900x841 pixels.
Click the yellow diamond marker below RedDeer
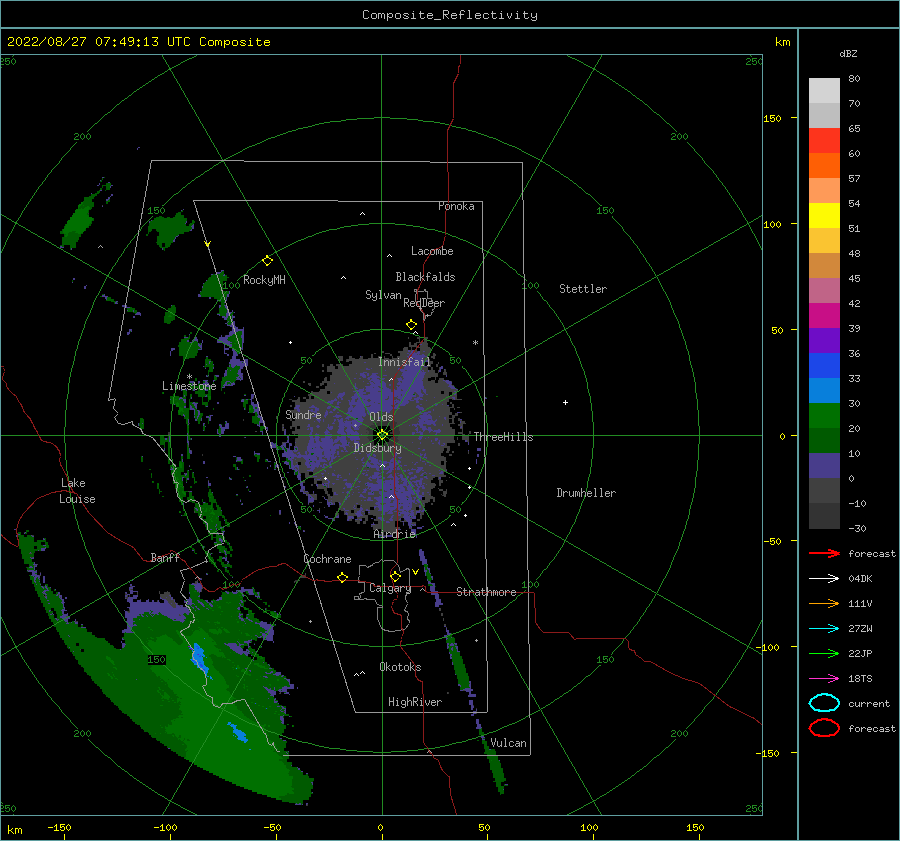click(x=411, y=325)
